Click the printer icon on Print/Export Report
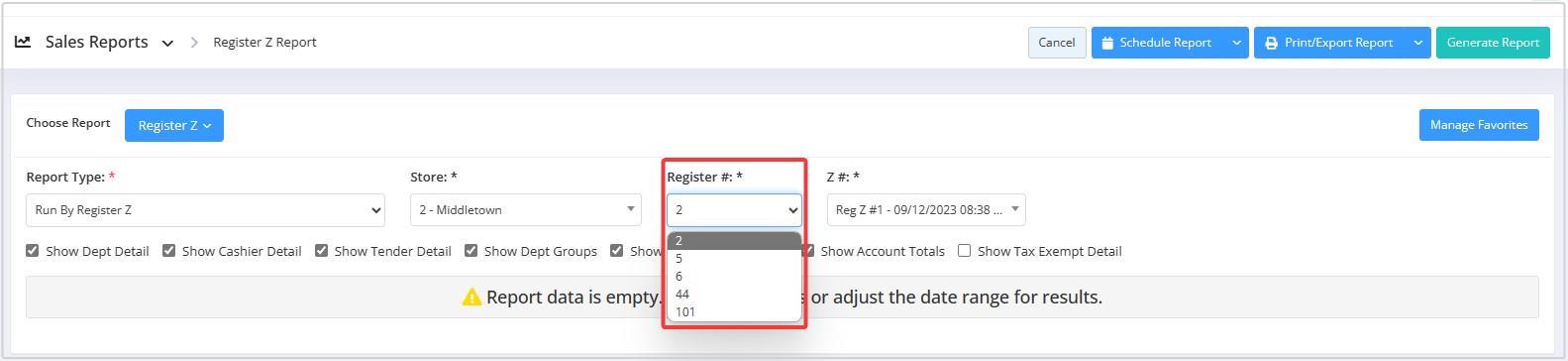Image resolution: width=1568 pixels, height=361 pixels. (1271, 43)
